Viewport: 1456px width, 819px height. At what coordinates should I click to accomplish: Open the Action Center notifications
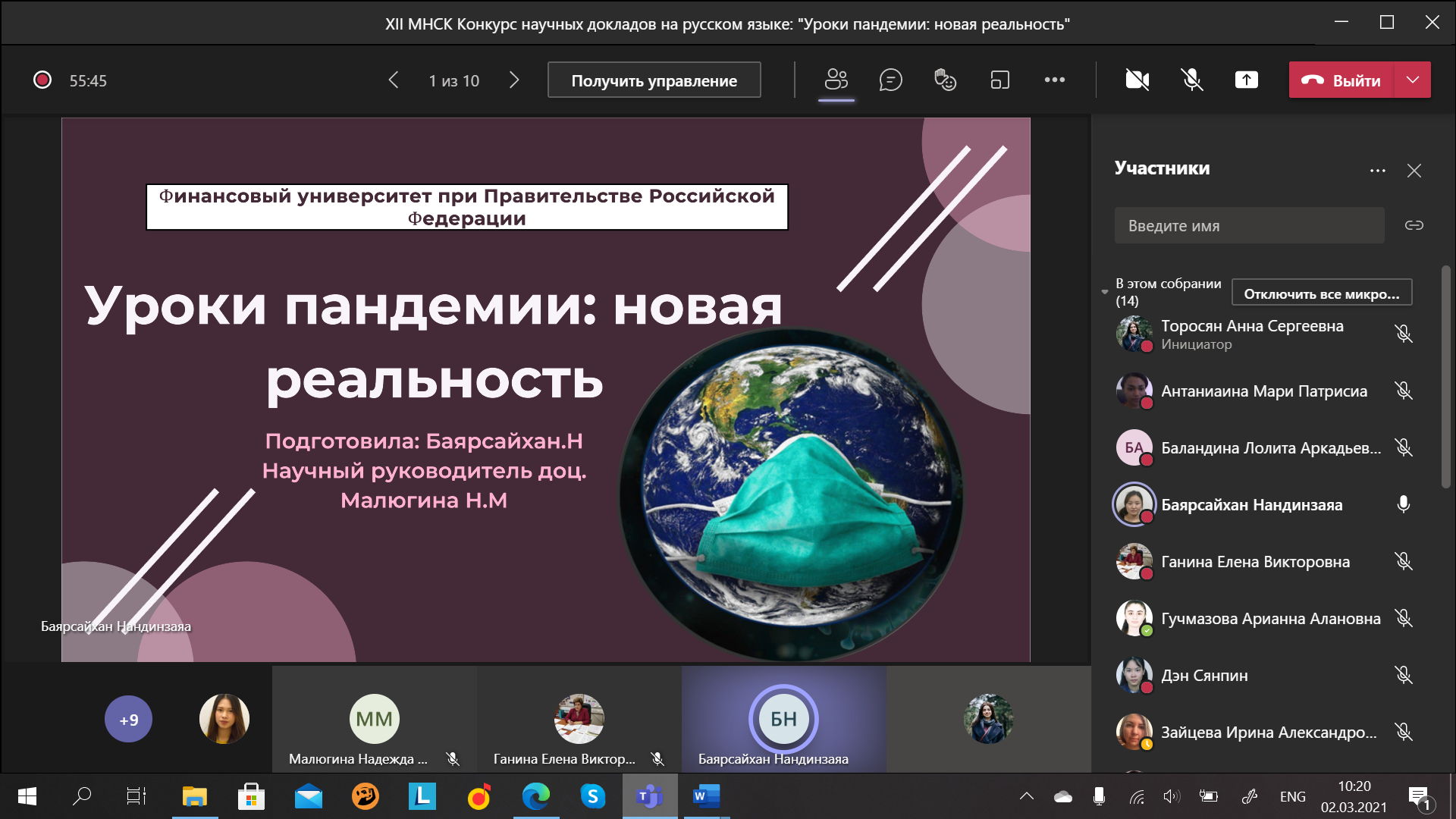click(1419, 796)
